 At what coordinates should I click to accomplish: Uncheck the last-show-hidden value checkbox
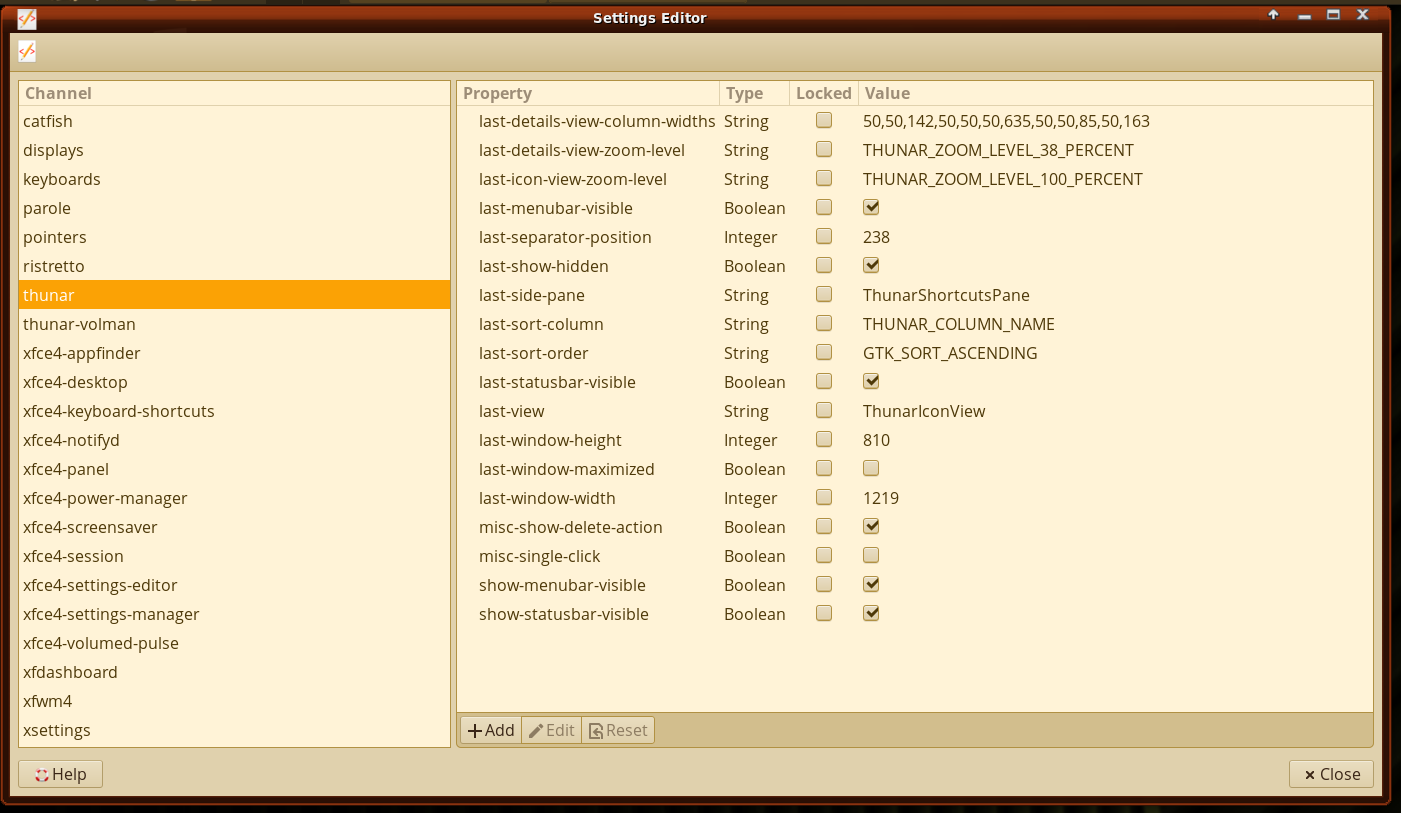871,266
